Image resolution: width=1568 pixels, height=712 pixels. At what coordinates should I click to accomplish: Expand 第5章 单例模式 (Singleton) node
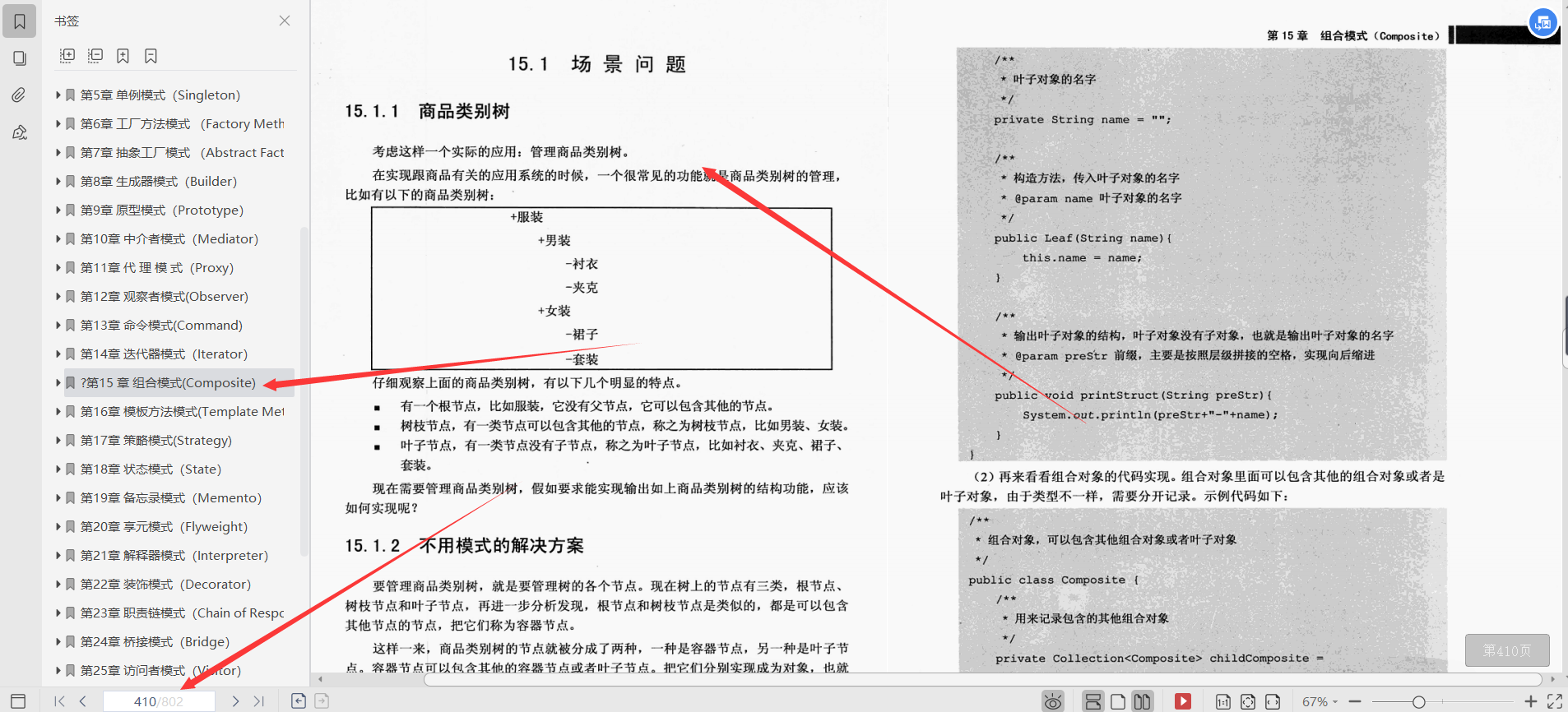pos(58,95)
